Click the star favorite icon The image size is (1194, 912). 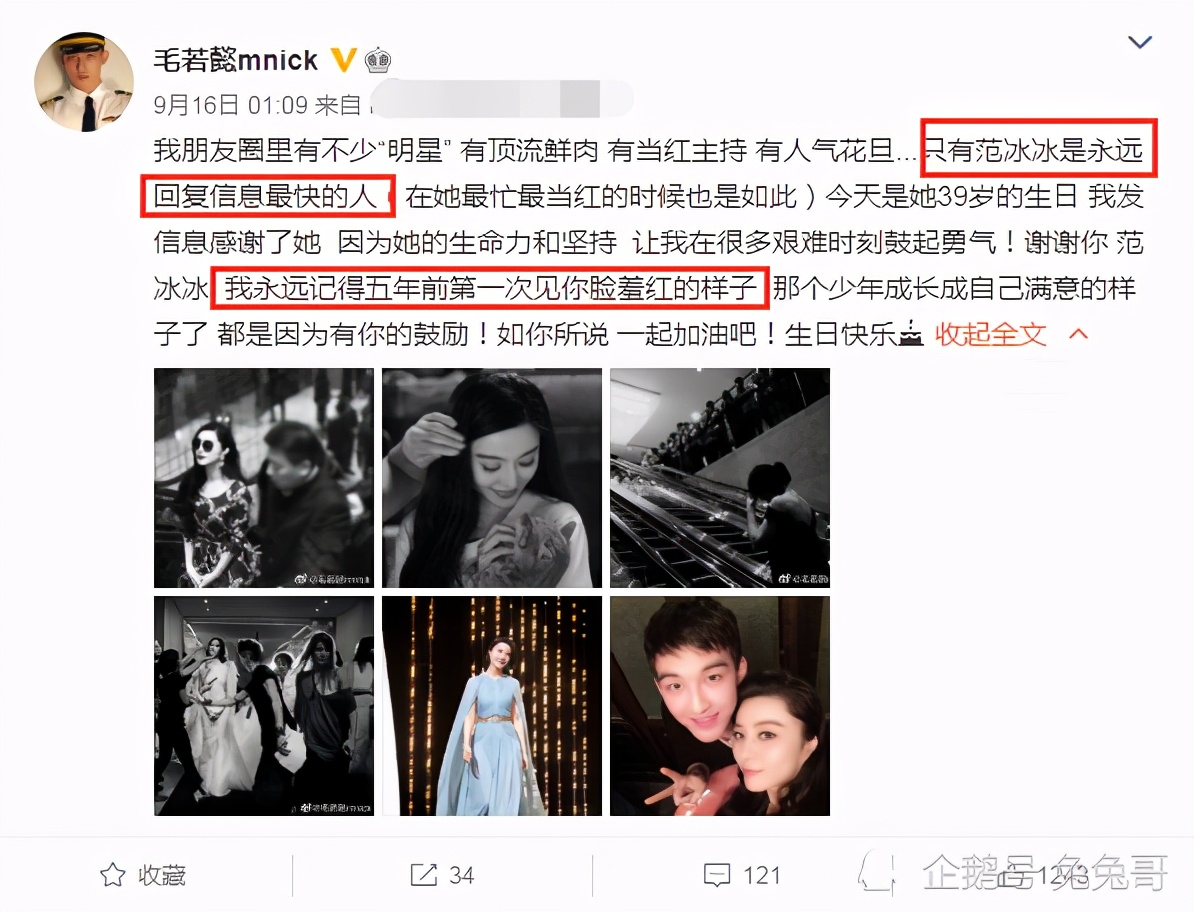click(113, 875)
